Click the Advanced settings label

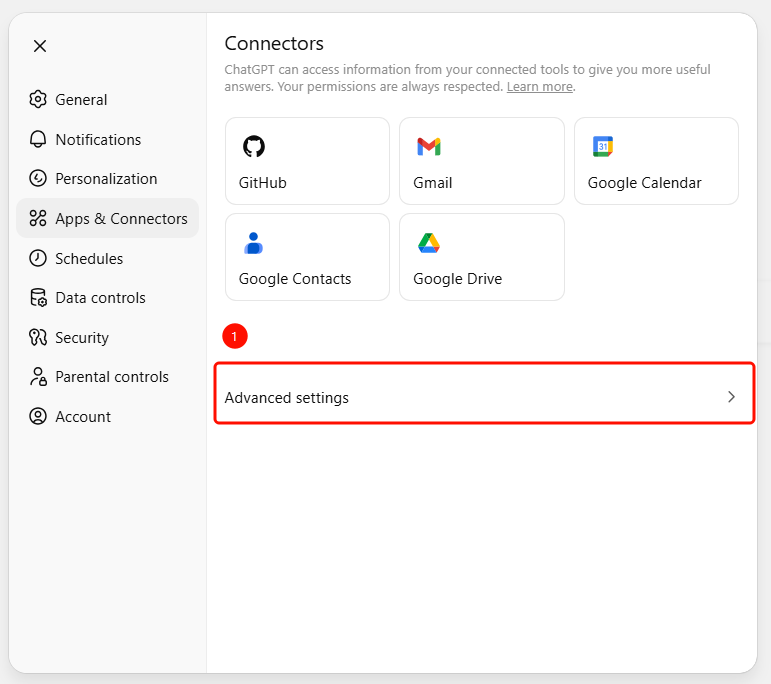point(287,398)
